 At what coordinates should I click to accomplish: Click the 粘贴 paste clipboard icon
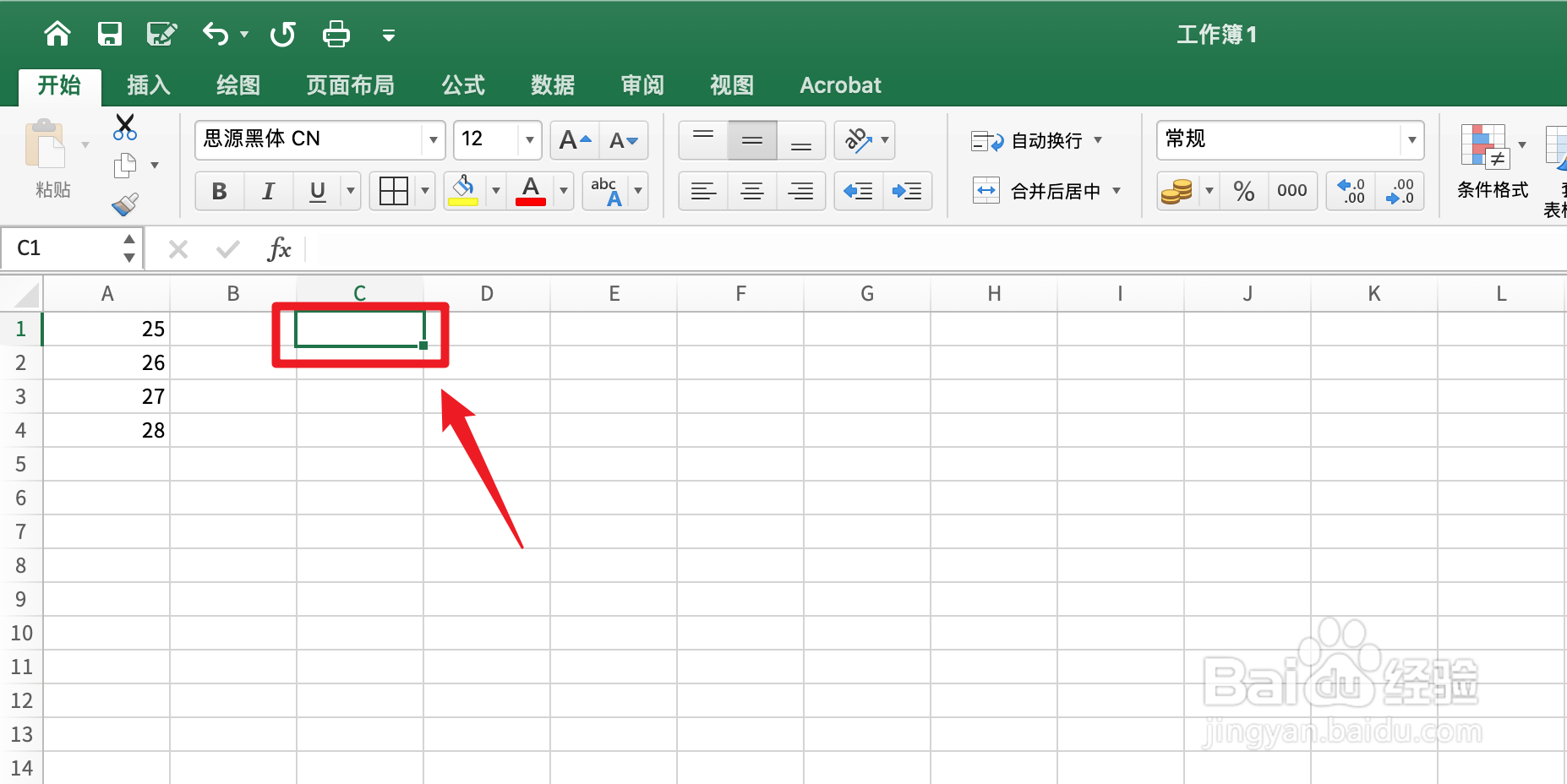45,145
